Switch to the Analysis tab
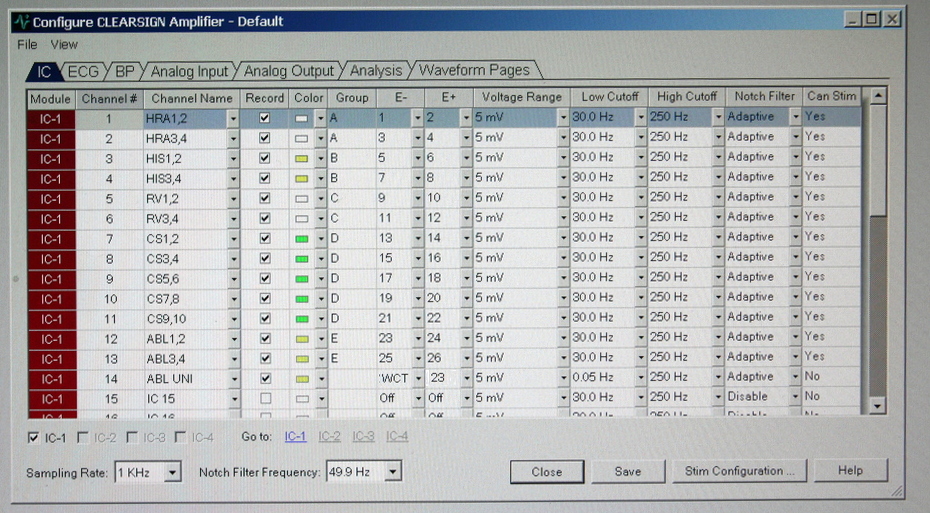This screenshot has width=930, height=513. pos(375,71)
